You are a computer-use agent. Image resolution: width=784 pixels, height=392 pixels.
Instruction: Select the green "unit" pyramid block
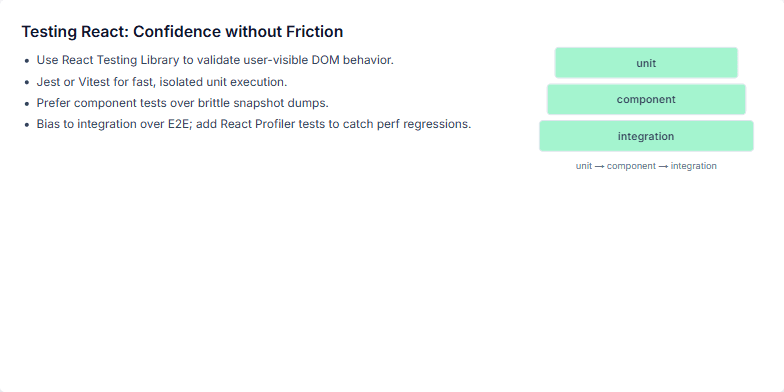click(646, 63)
